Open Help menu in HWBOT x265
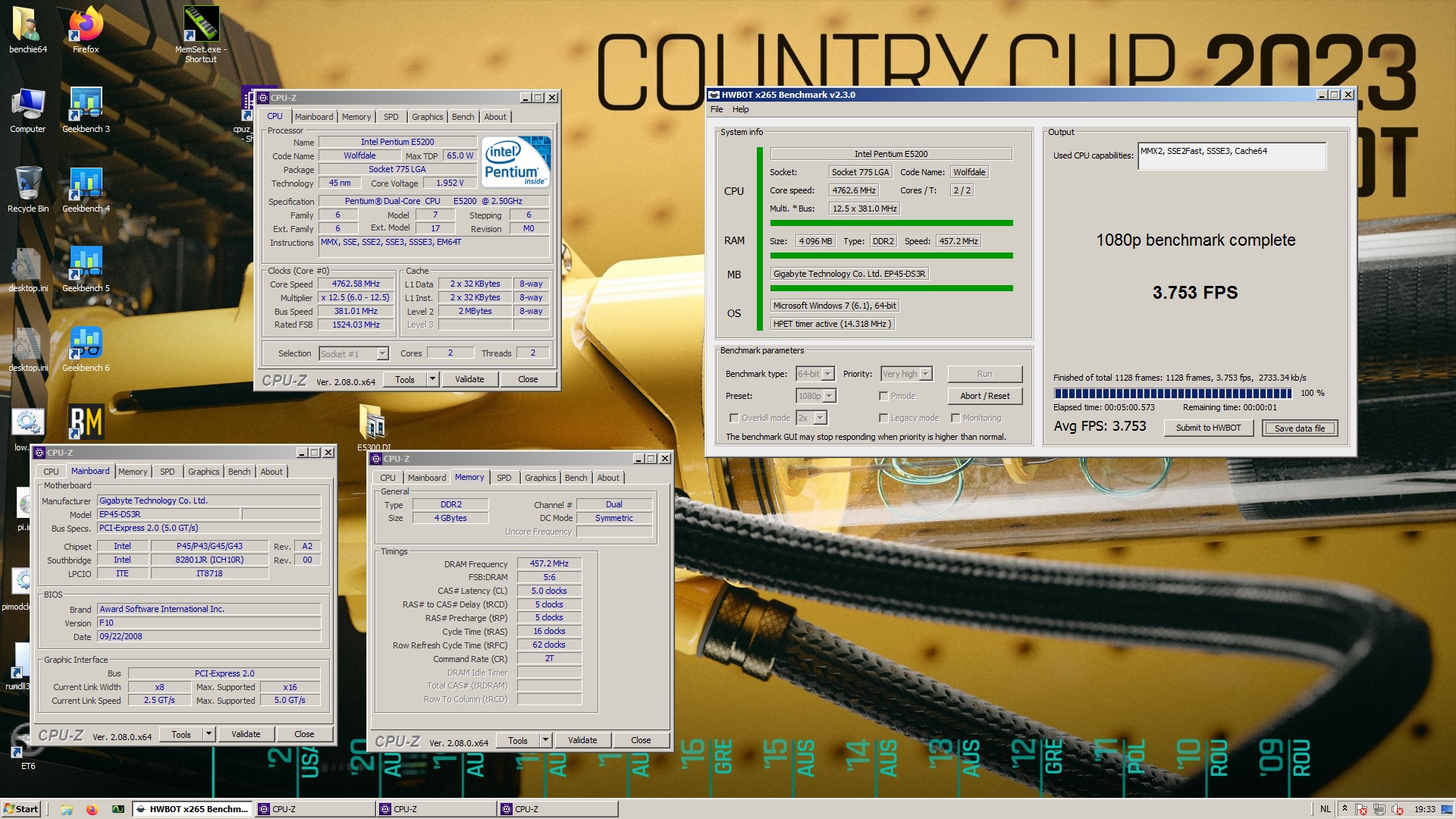Image resolution: width=1456 pixels, height=819 pixels. pyautogui.click(x=740, y=109)
